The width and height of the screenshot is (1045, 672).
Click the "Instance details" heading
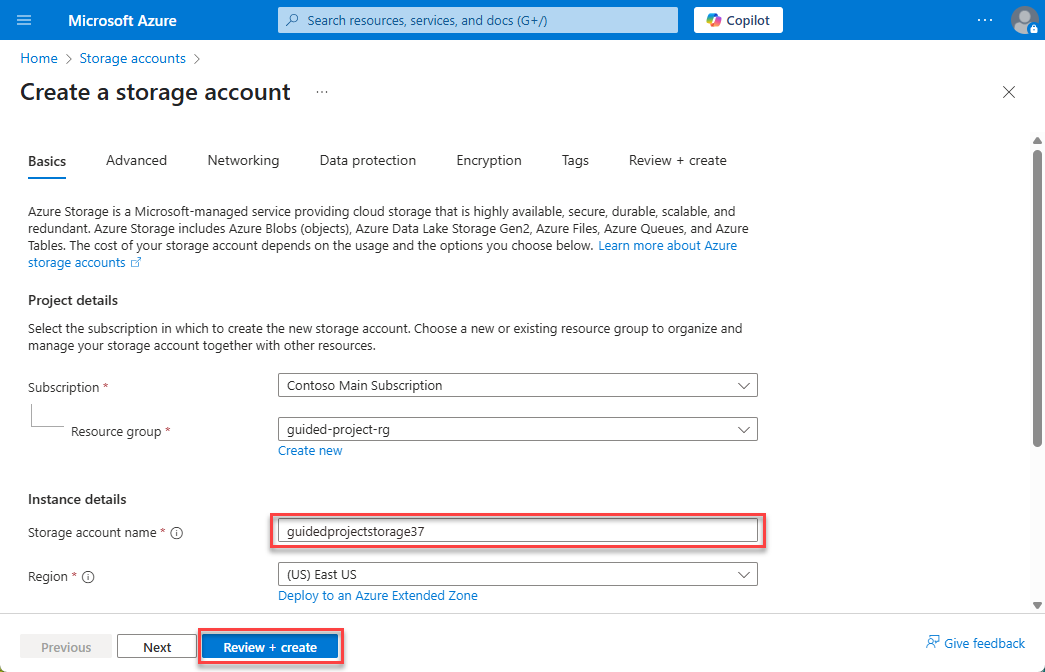[77, 499]
